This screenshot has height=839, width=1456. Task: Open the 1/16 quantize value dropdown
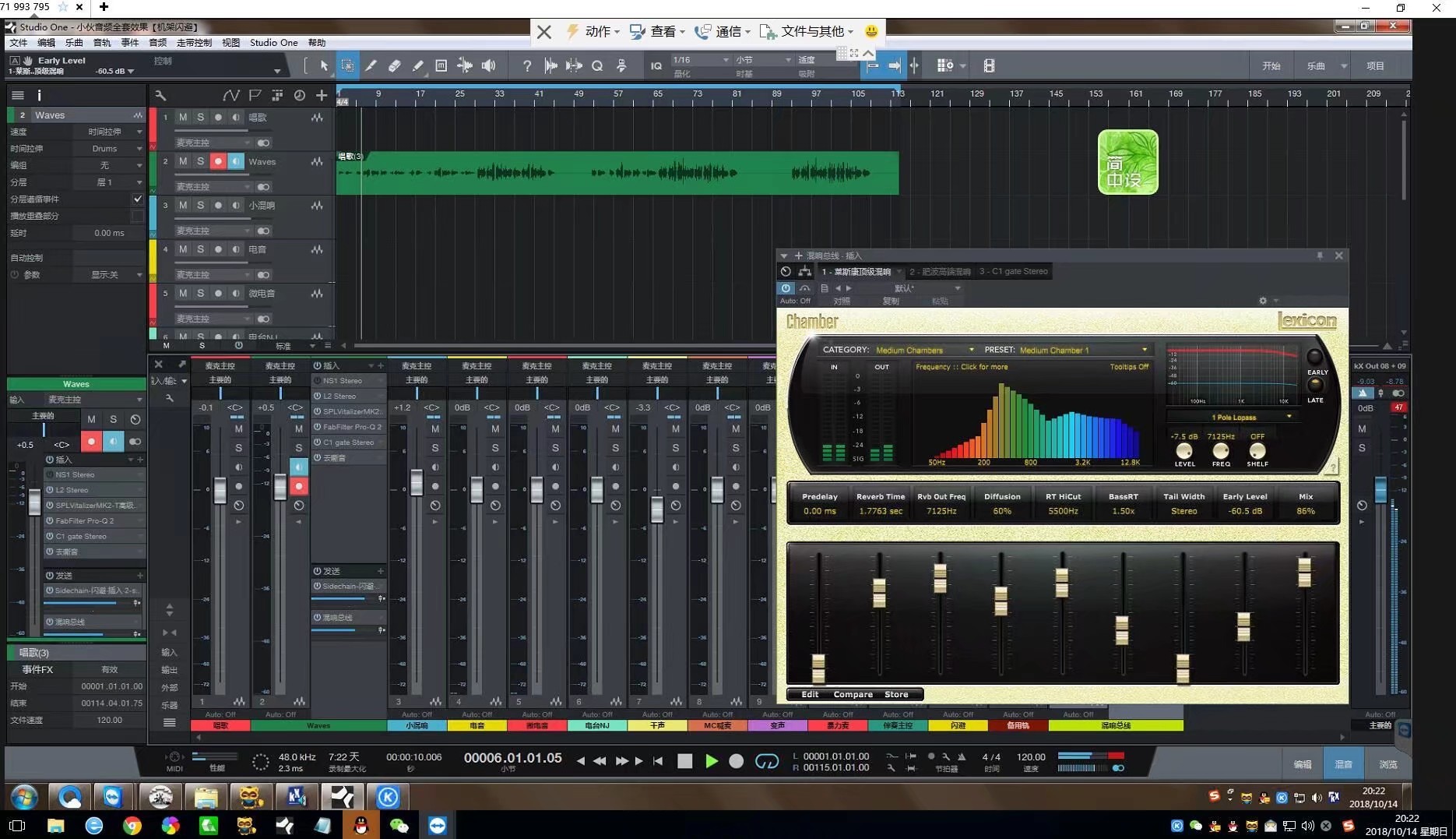(x=701, y=60)
